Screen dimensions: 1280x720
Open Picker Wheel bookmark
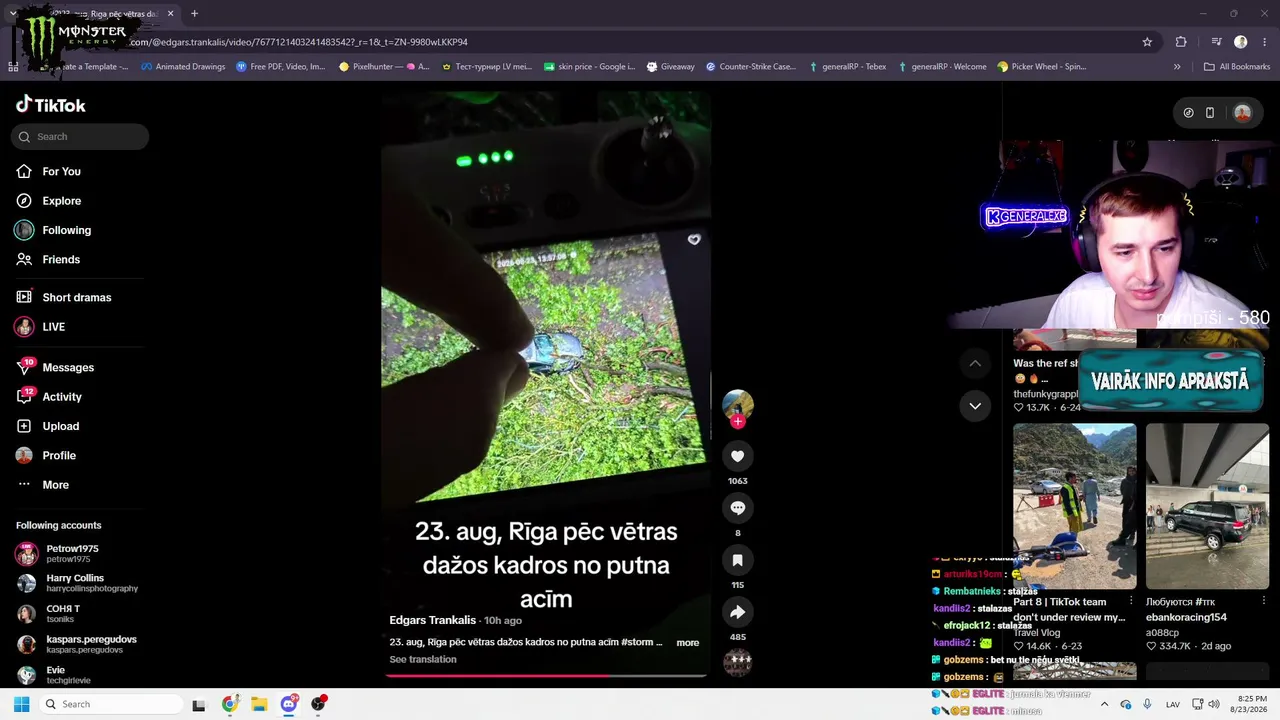(1042, 67)
